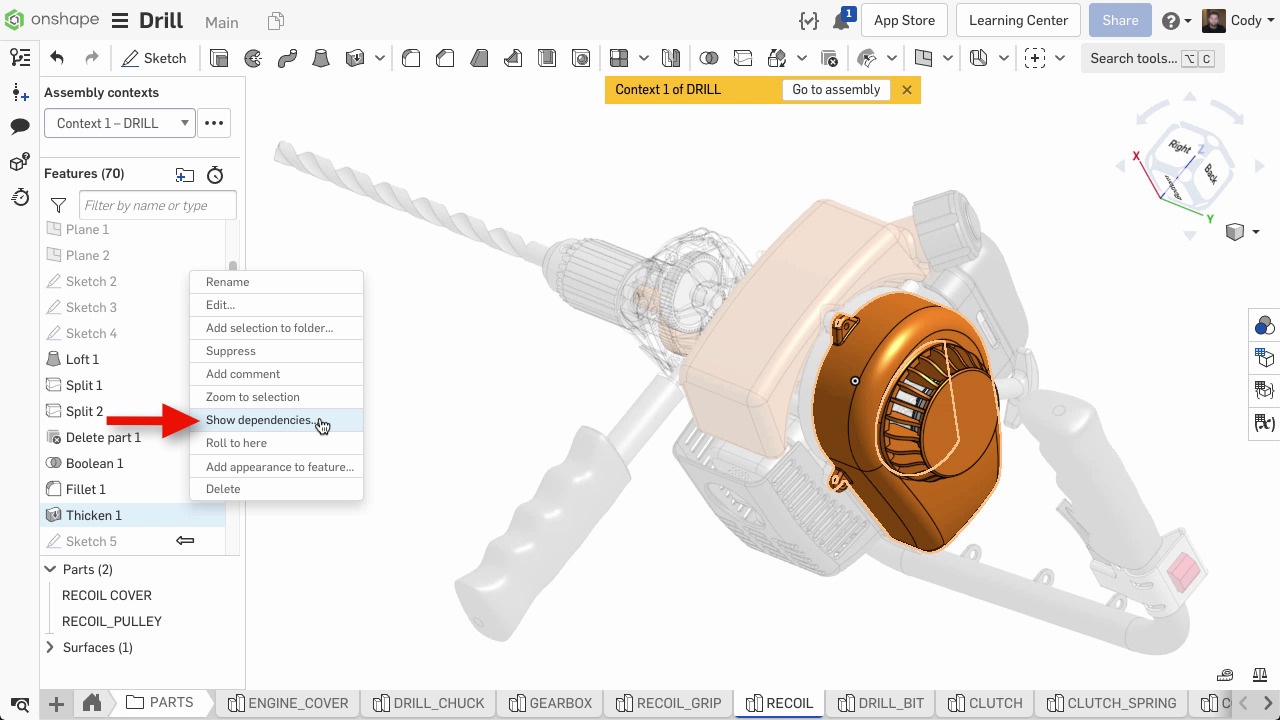Click Go to assembly button

pos(836,89)
